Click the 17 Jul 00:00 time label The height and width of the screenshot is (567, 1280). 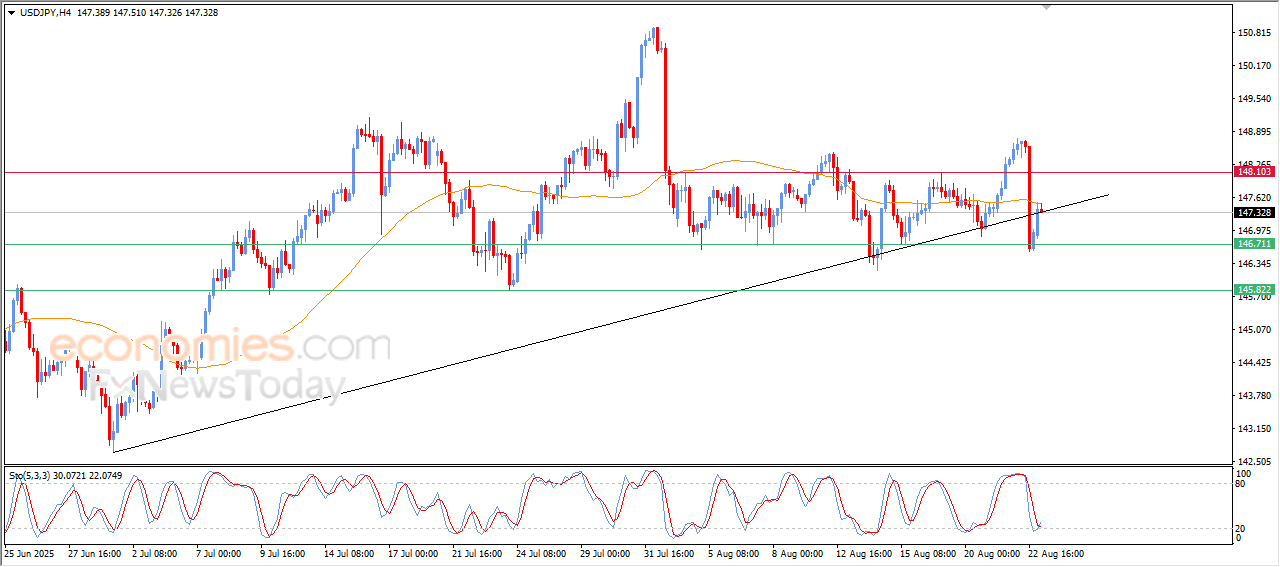tap(414, 553)
